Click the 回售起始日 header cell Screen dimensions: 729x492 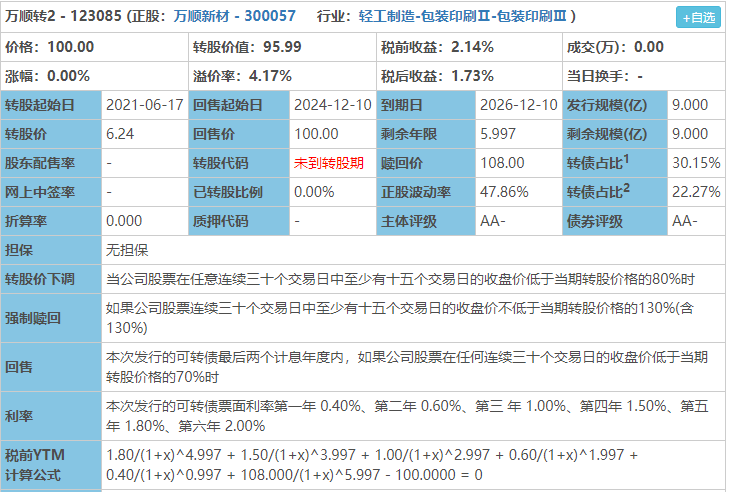pyautogui.click(x=239, y=105)
